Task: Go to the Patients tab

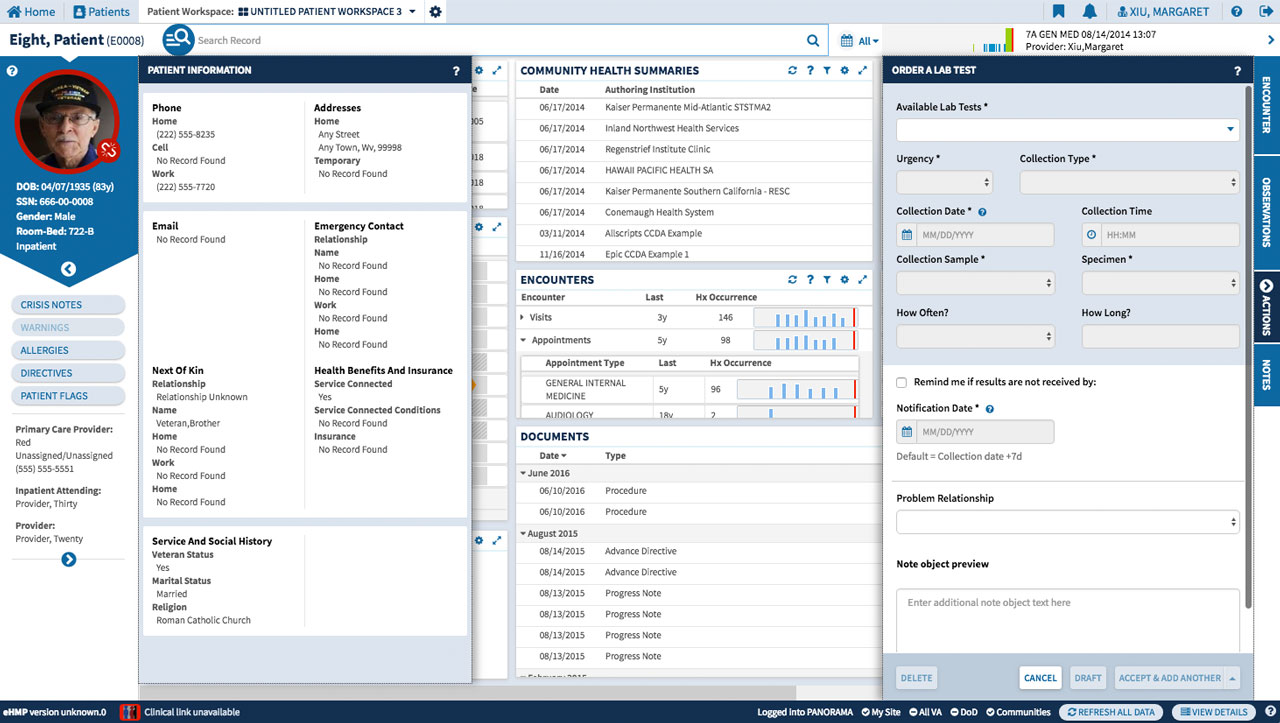Action: (x=102, y=12)
